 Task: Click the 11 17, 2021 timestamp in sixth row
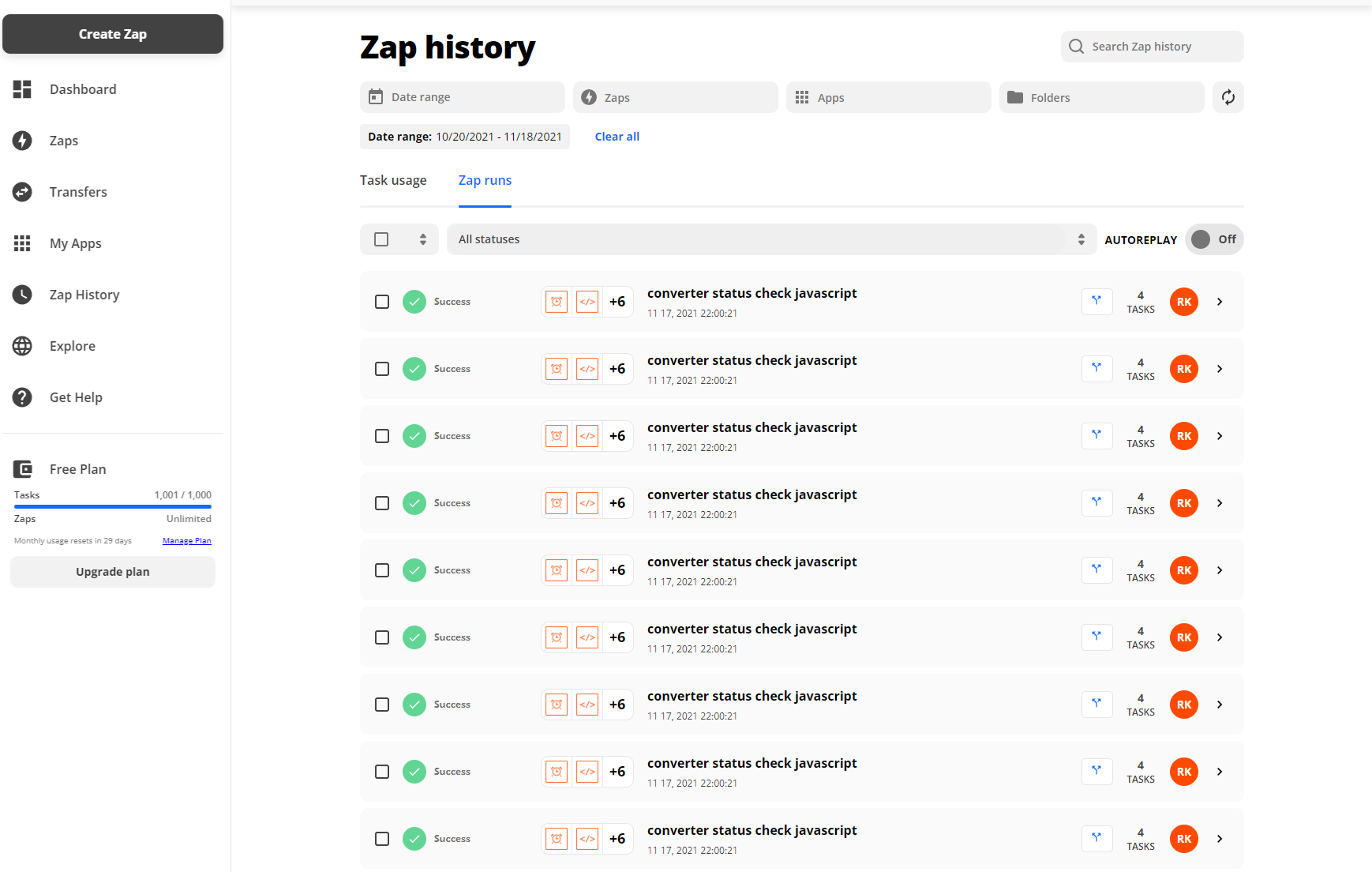point(692,649)
